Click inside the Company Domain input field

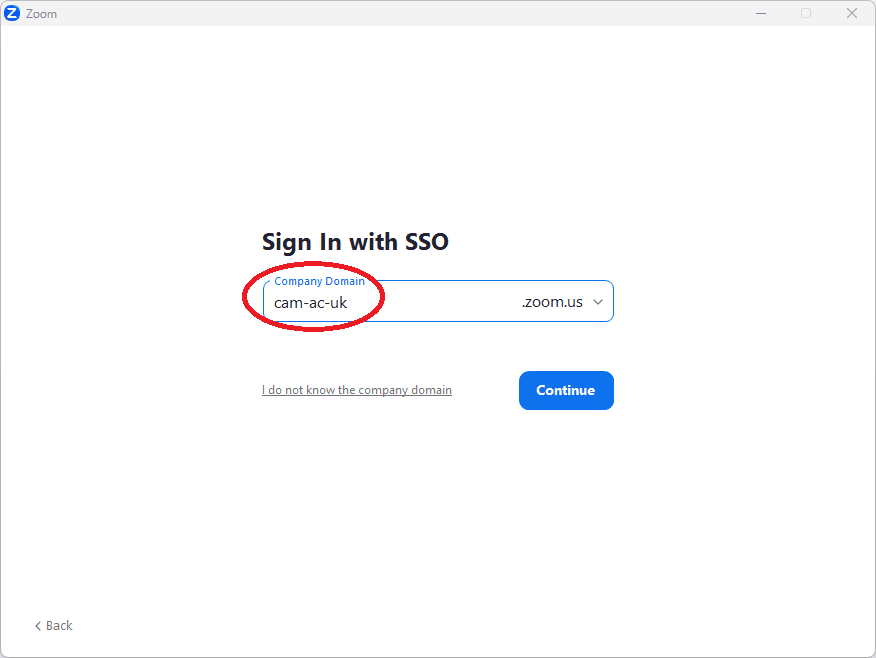[x=440, y=302]
